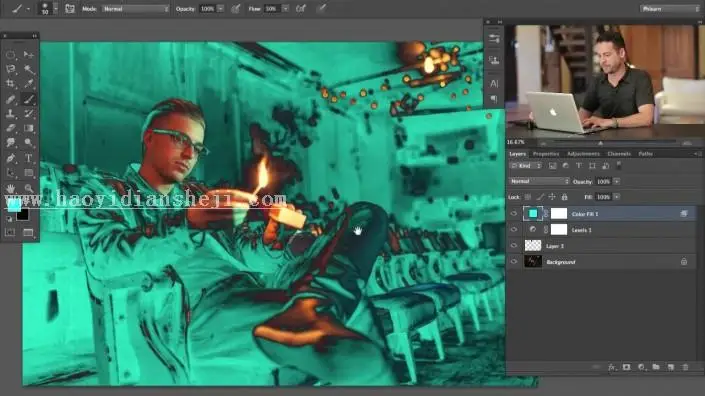
Task: Open the brush panel toggle icon
Action: tap(70, 9)
